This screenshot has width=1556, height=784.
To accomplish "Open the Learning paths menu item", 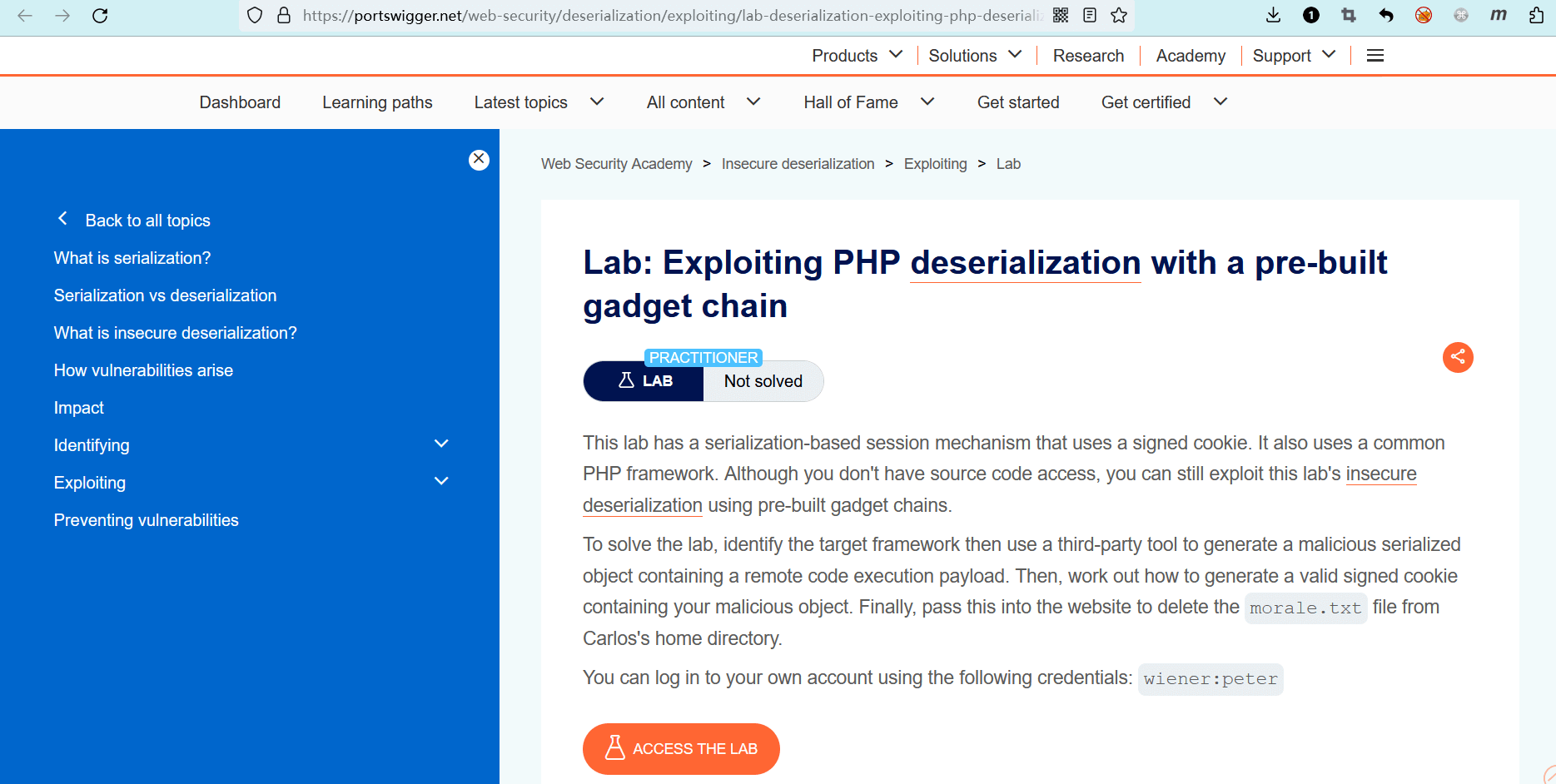I will click(377, 102).
